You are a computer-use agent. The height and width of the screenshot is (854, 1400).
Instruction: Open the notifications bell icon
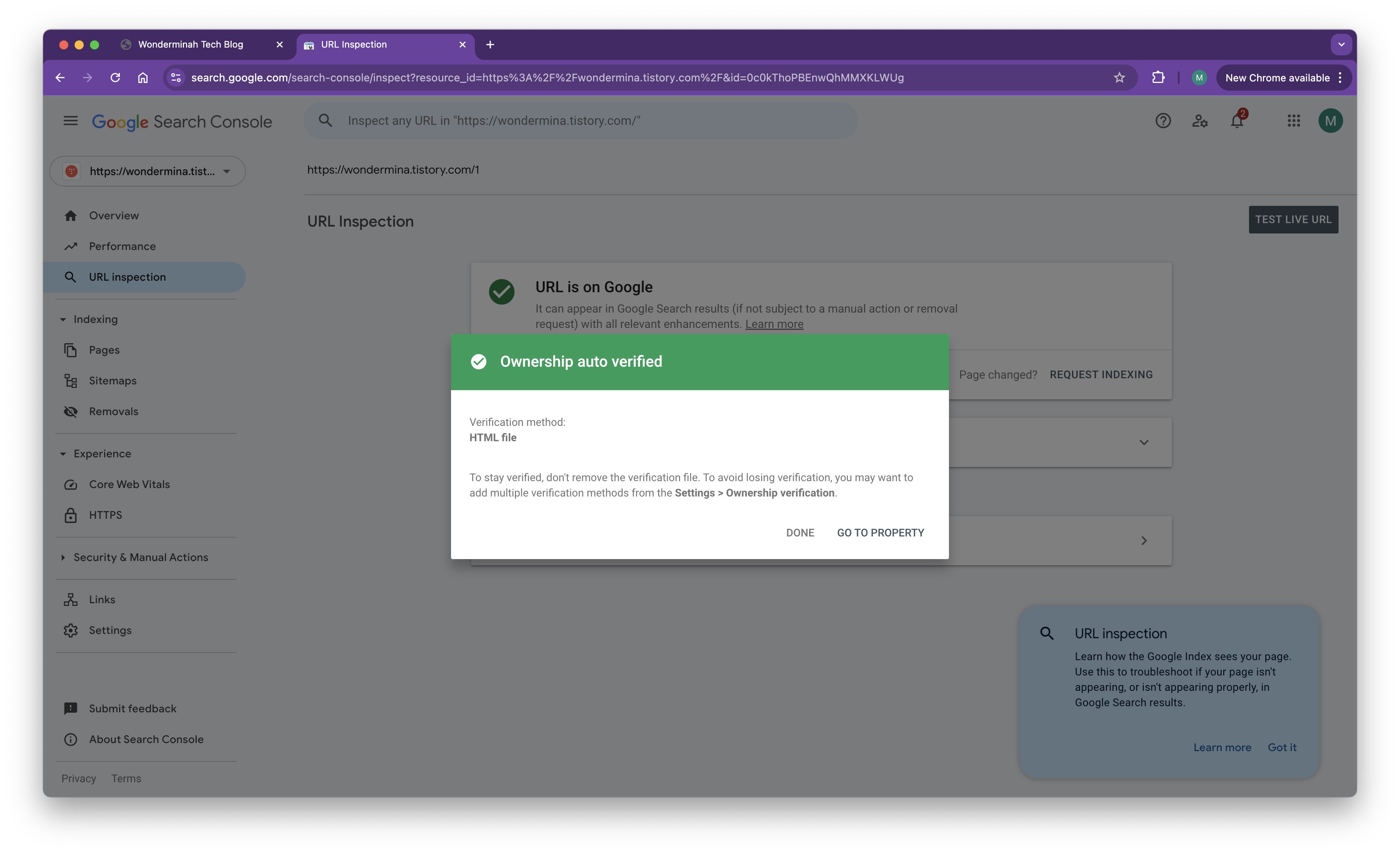coord(1237,121)
